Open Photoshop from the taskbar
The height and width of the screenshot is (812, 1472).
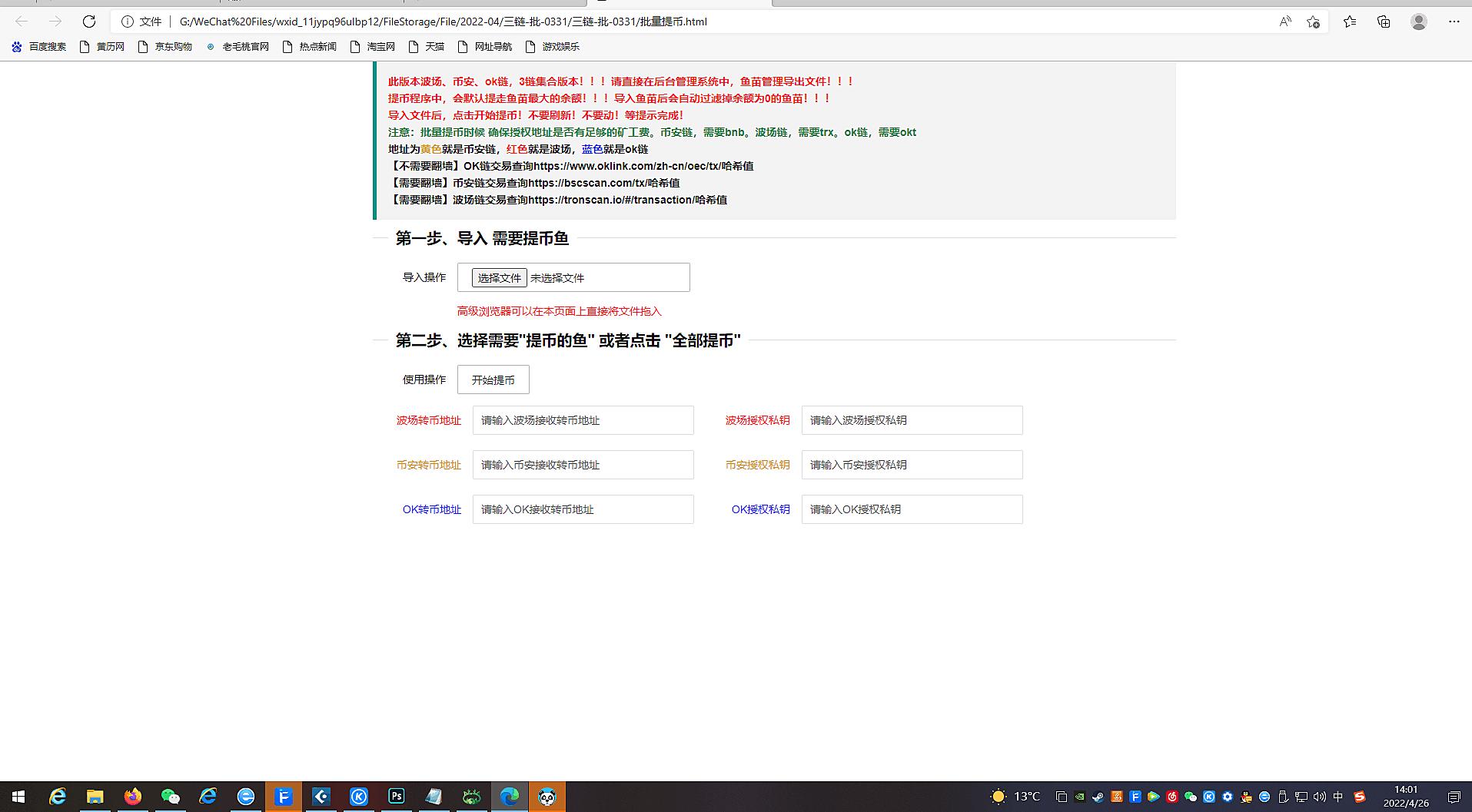coord(397,797)
